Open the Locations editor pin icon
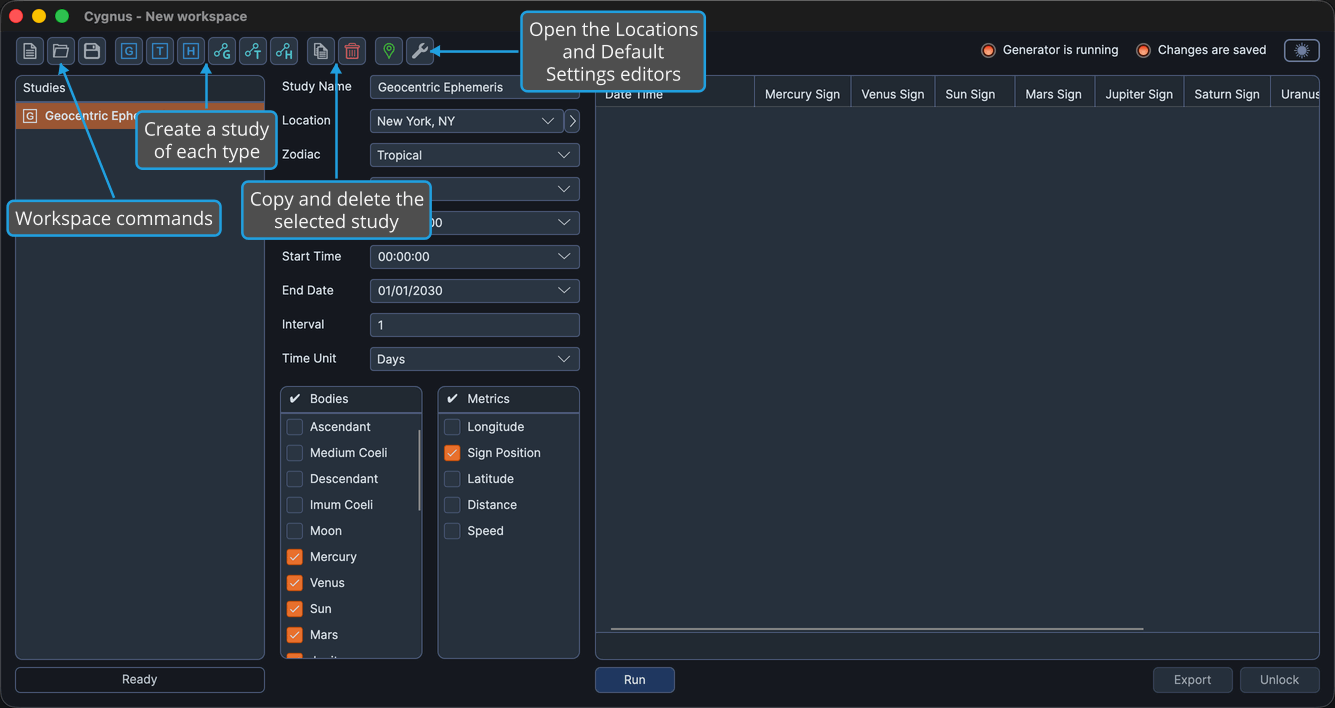Viewport: 1335px width, 708px height. 389,51
